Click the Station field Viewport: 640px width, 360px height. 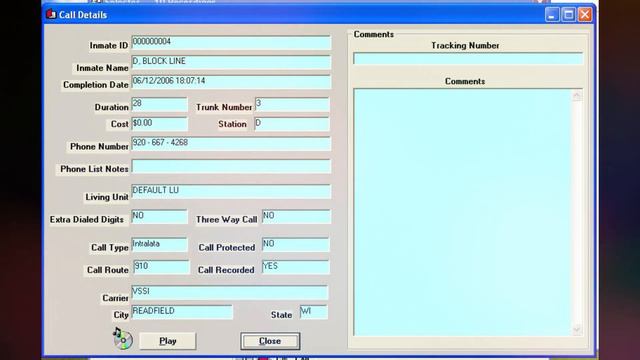pos(292,124)
